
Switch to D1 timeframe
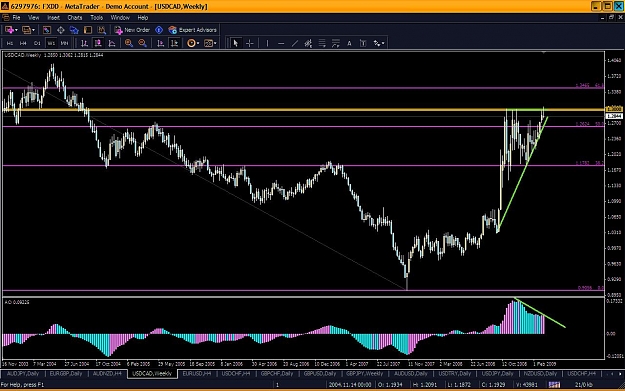click(x=37, y=43)
